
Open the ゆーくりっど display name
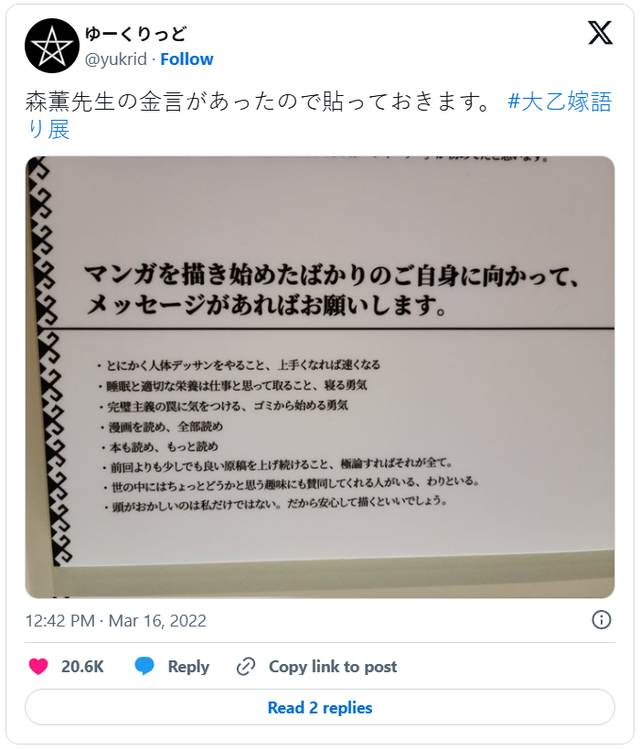click(x=135, y=34)
